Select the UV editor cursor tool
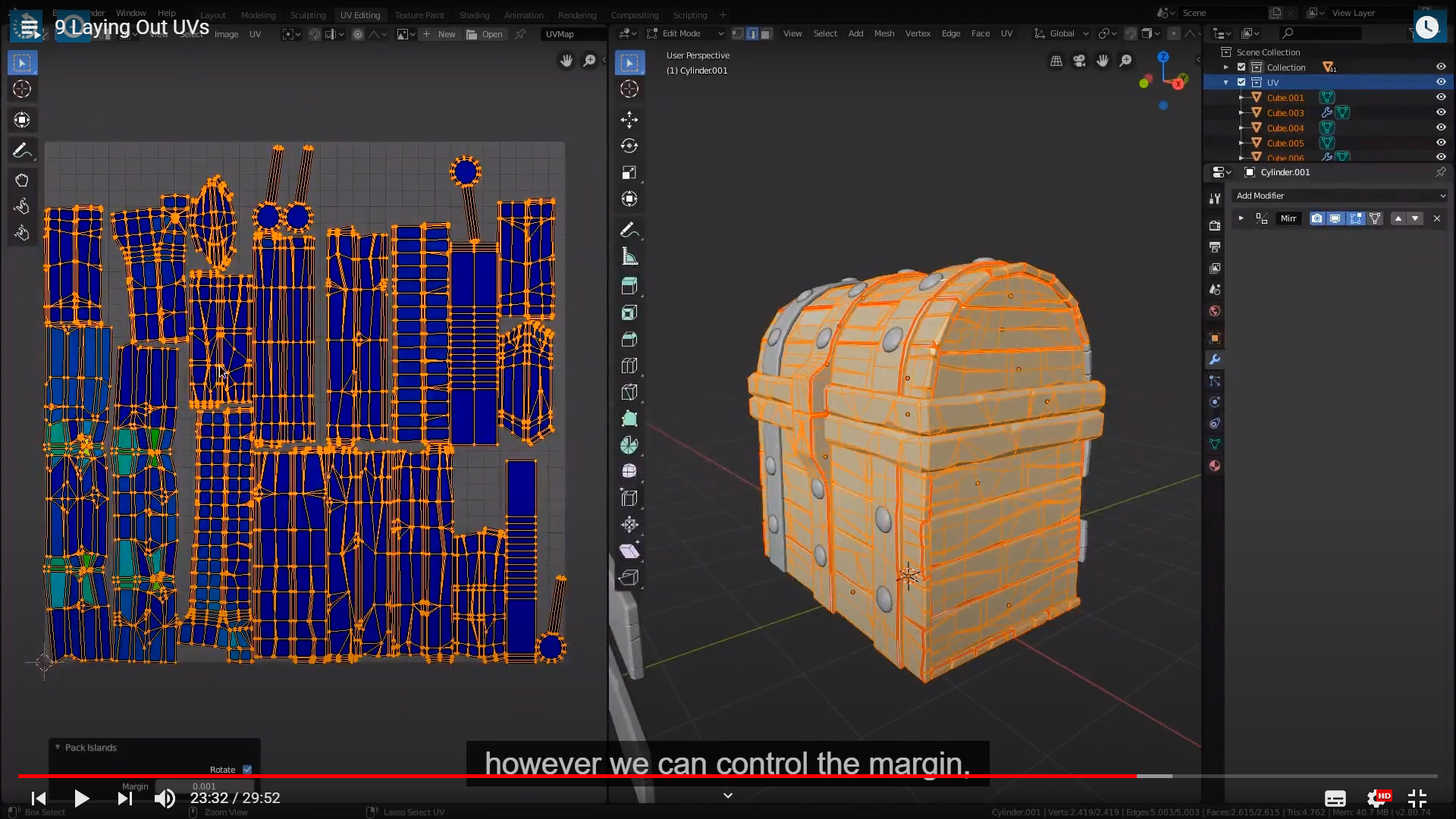The image size is (1456, 819). coord(22,89)
